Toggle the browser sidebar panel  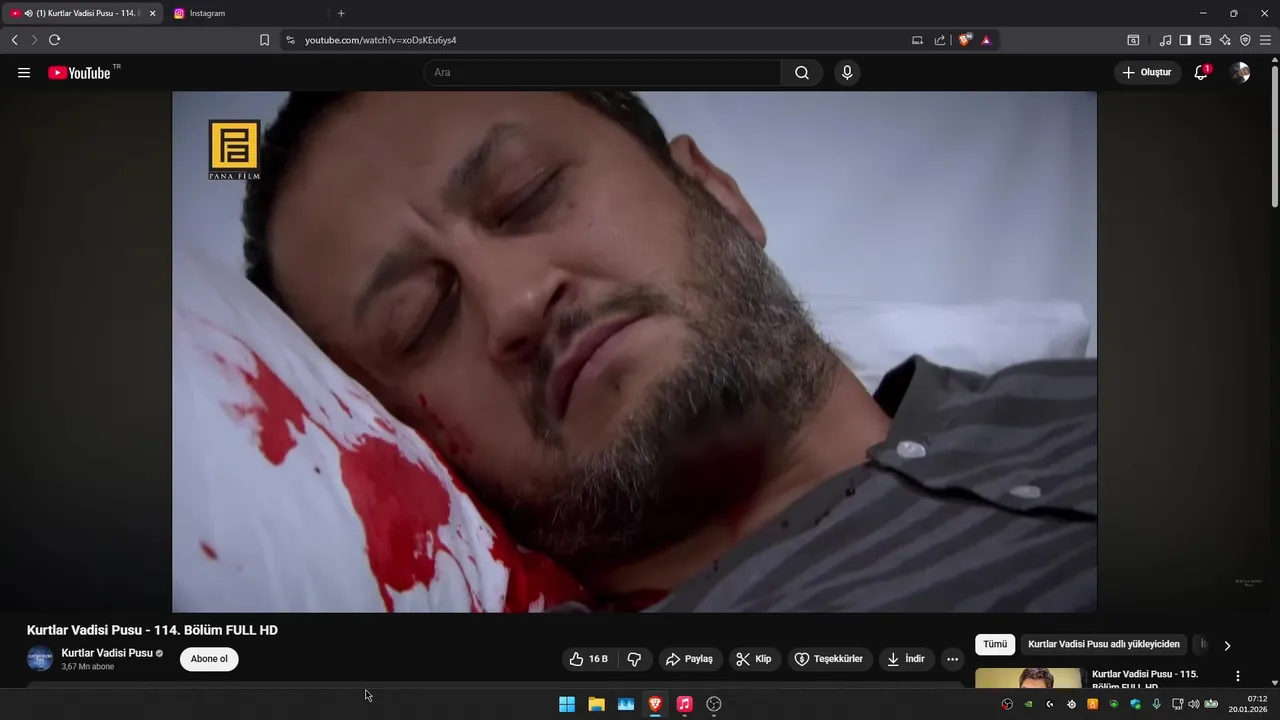(x=1185, y=40)
